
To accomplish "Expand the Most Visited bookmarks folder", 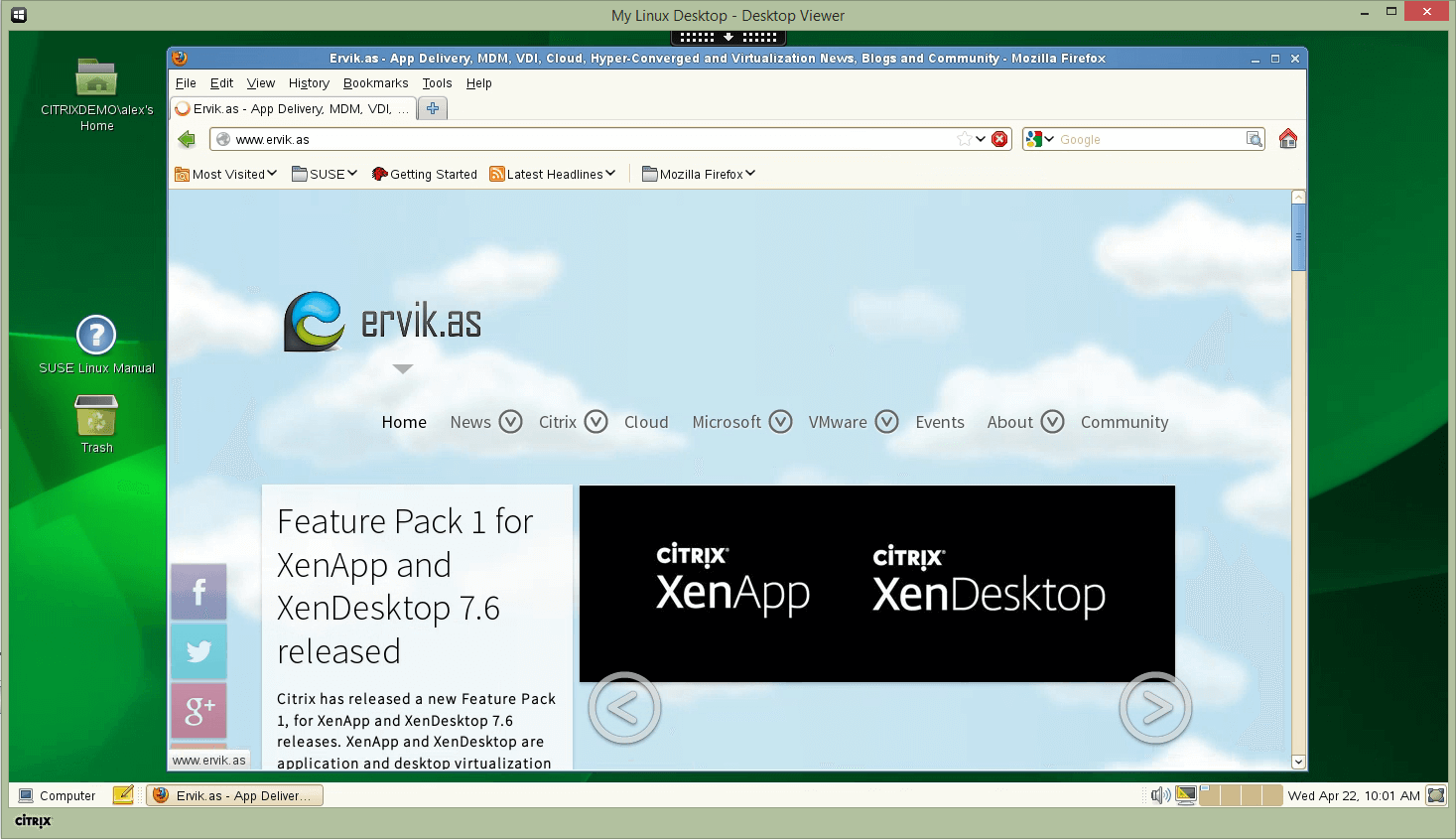I will coord(226,174).
